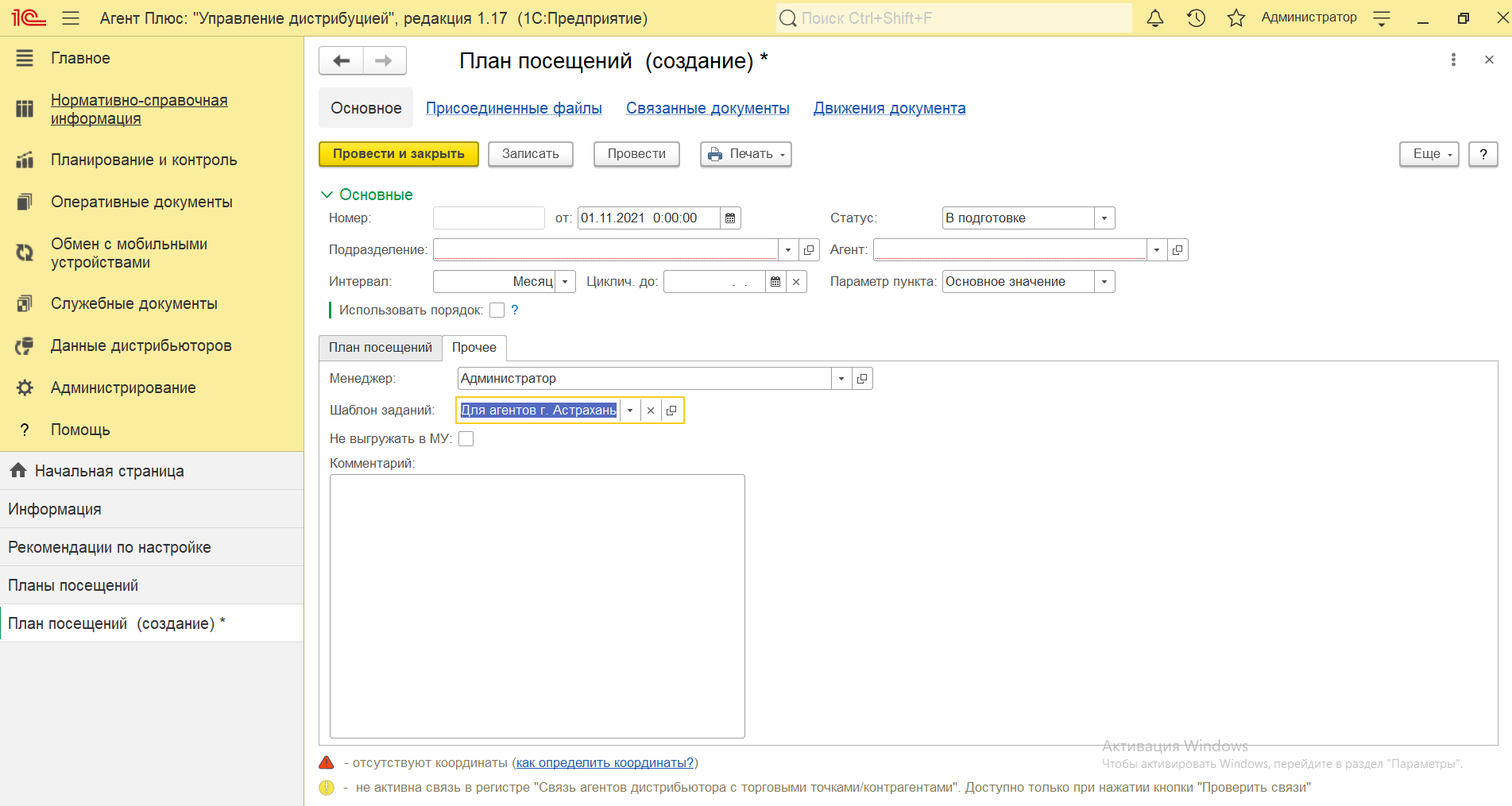Open Помощь section

pyautogui.click(x=80, y=430)
